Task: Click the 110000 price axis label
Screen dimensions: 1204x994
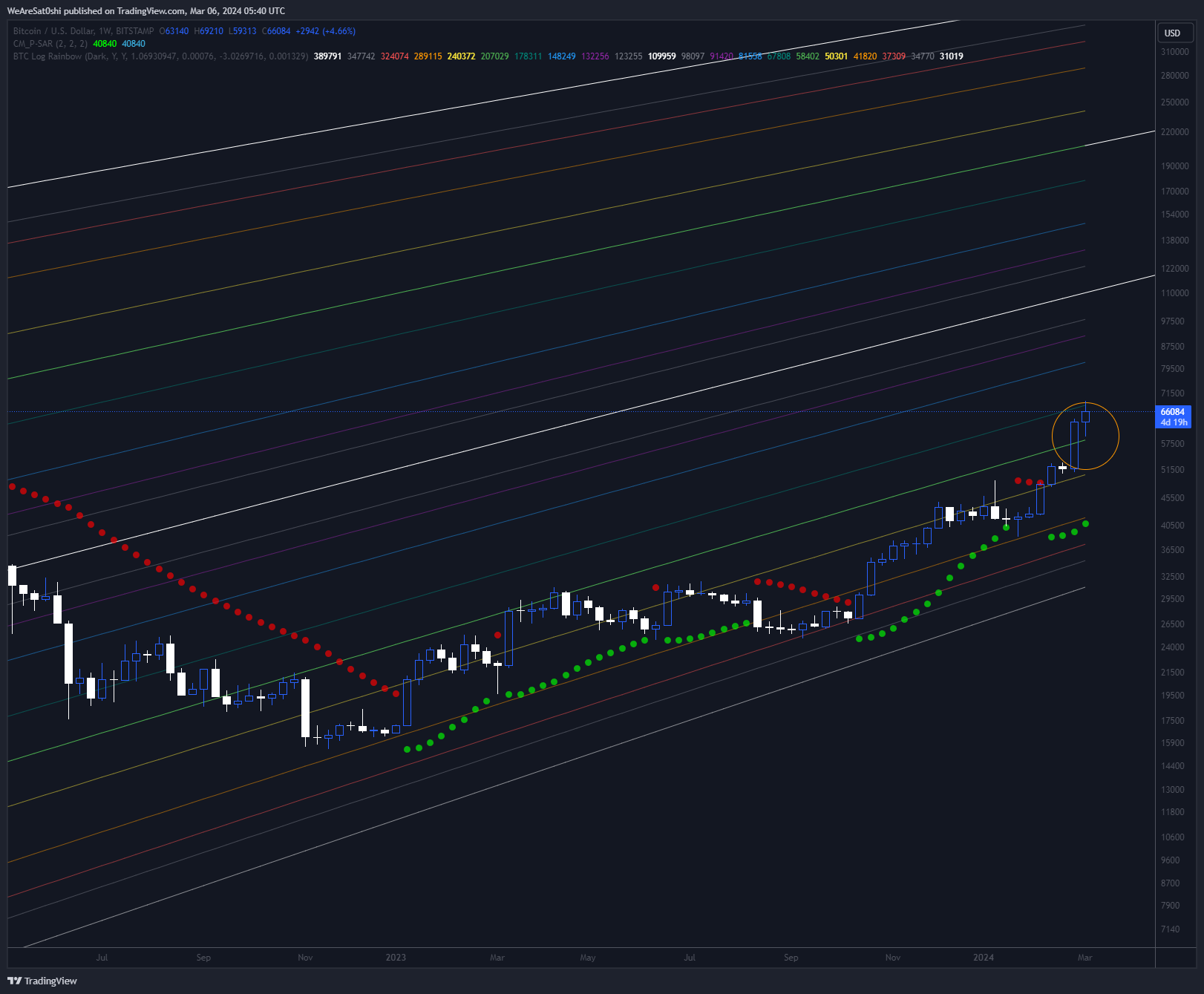Action: click(1175, 293)
